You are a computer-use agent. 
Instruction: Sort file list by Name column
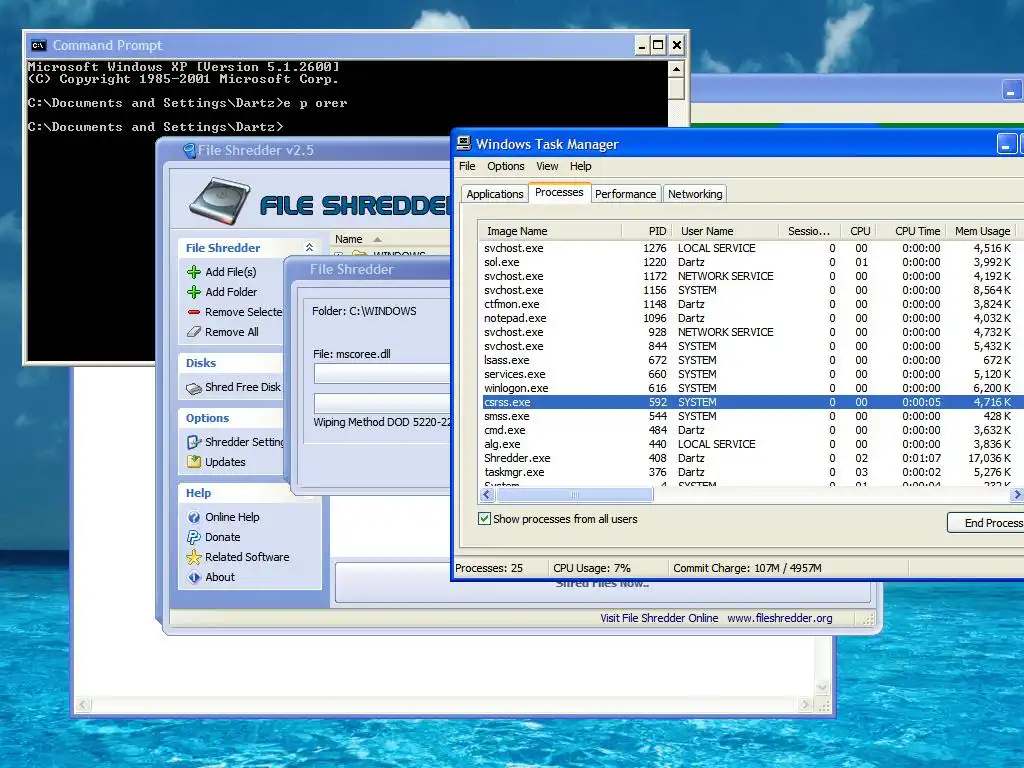coord(349,239)
